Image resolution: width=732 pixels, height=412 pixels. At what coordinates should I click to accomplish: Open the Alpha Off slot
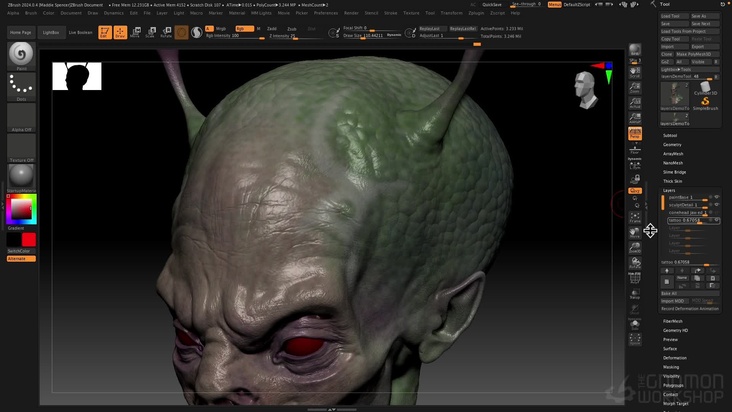(21, 118)
